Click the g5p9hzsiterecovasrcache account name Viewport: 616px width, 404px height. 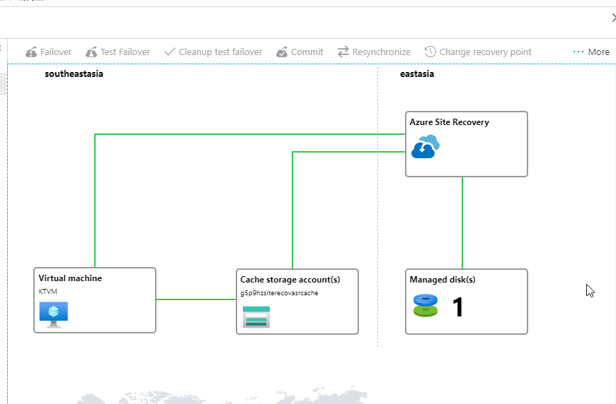click(x=279, y=293)
